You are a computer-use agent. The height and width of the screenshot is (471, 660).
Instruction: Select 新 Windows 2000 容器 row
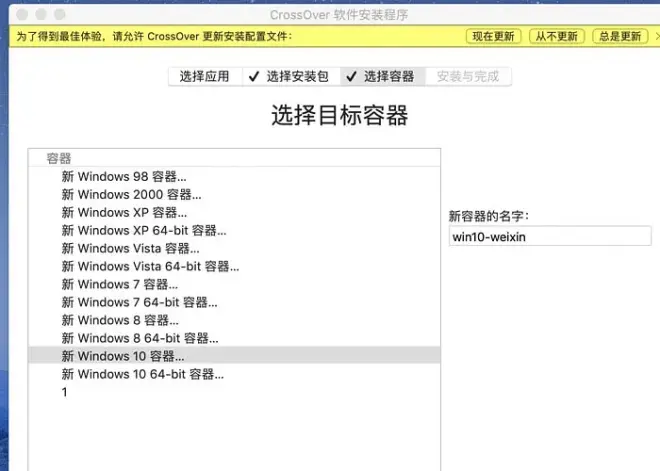coord(234,194)
